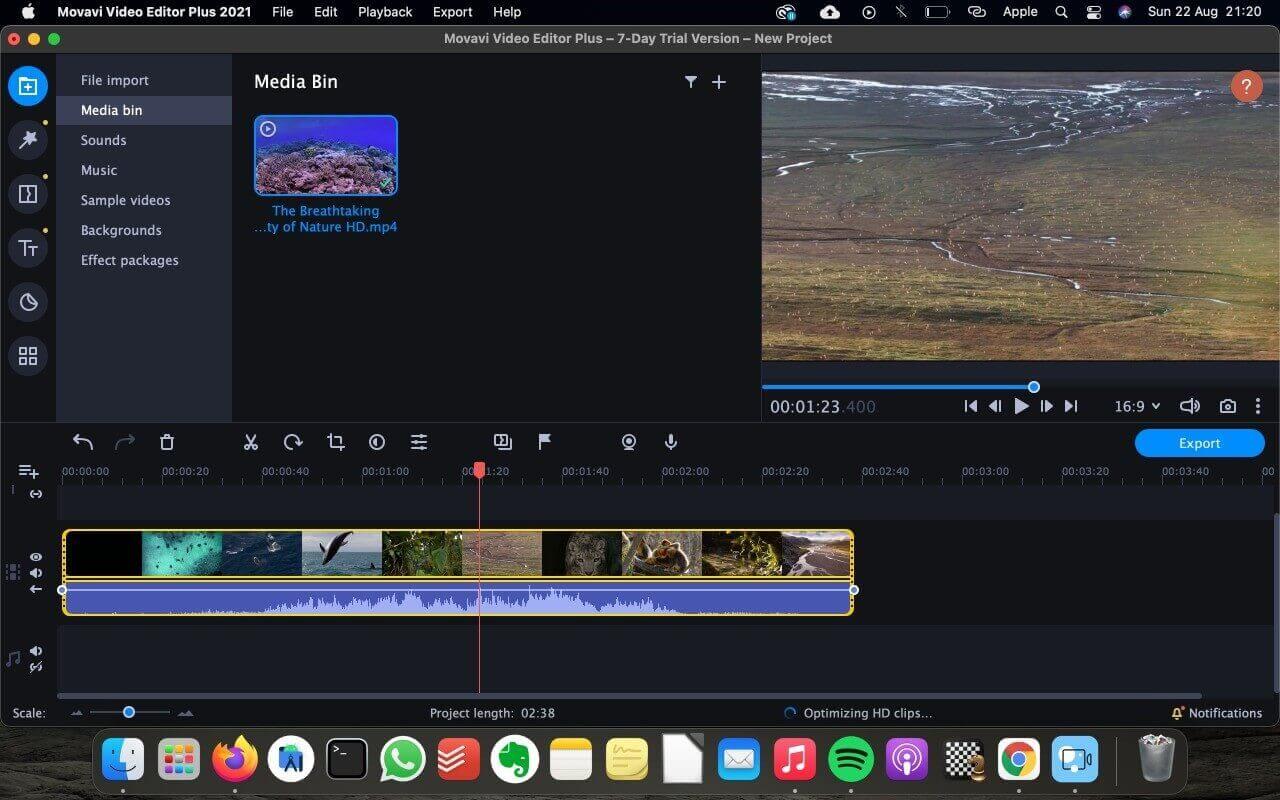
Task: Open the 16:9 aspect ratio dropdown
Action: pos(1138,406)
